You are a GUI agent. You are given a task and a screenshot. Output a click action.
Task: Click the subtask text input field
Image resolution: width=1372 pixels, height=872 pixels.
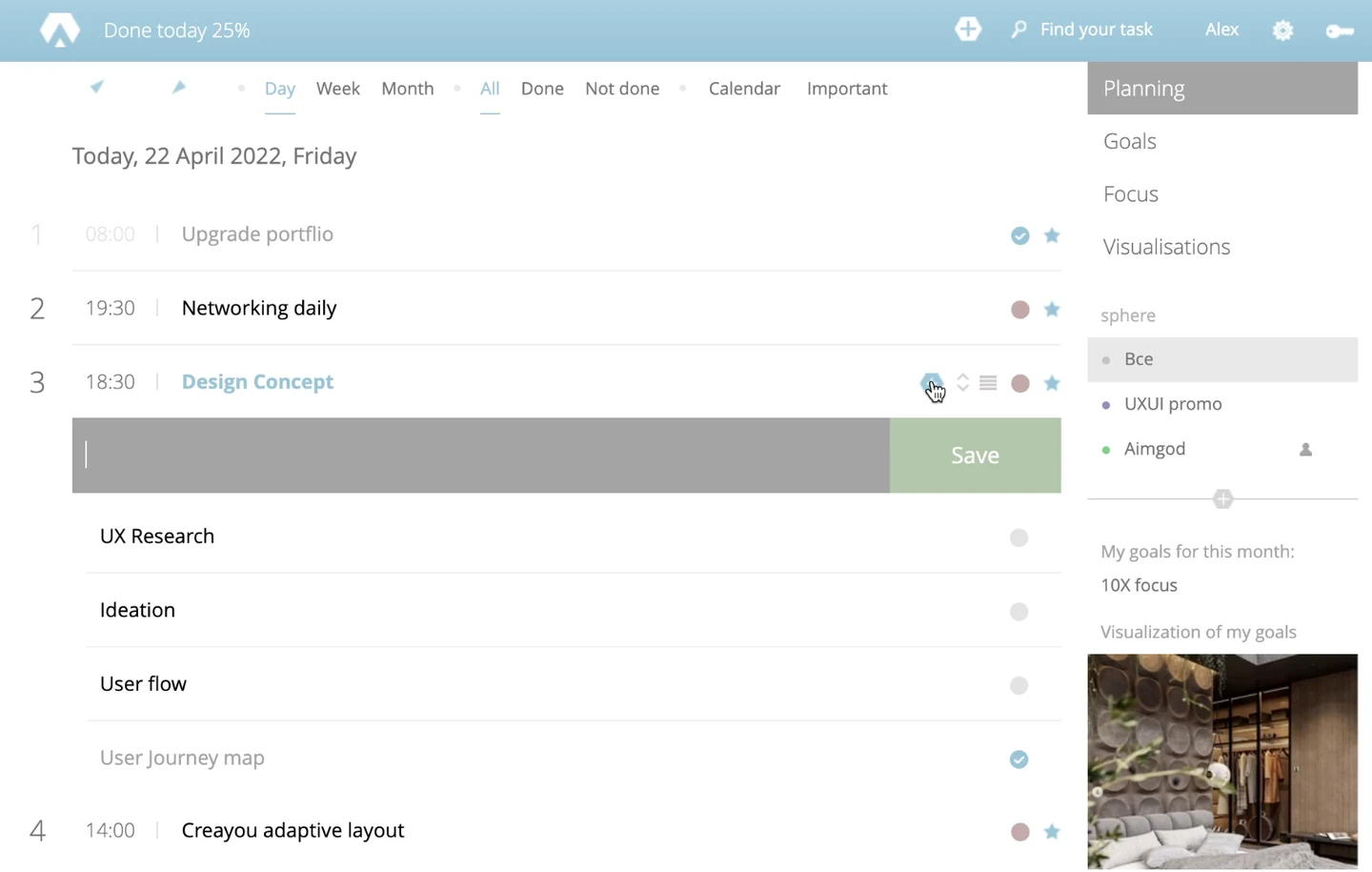481,456
